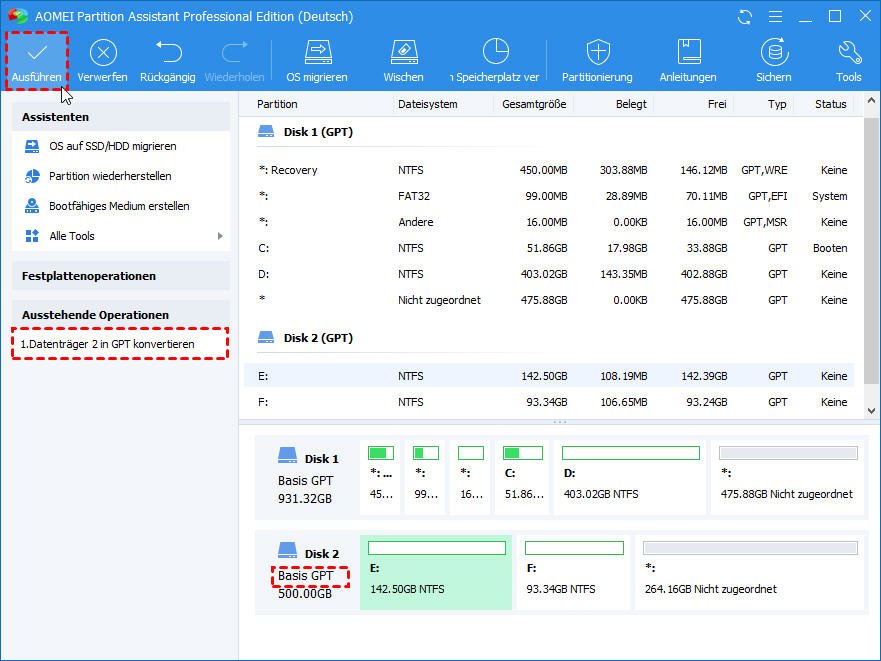Open the hamburger menu in title bar
This screenshot has width=881, height=661.
pyautogui.click(x=775, y=17)
